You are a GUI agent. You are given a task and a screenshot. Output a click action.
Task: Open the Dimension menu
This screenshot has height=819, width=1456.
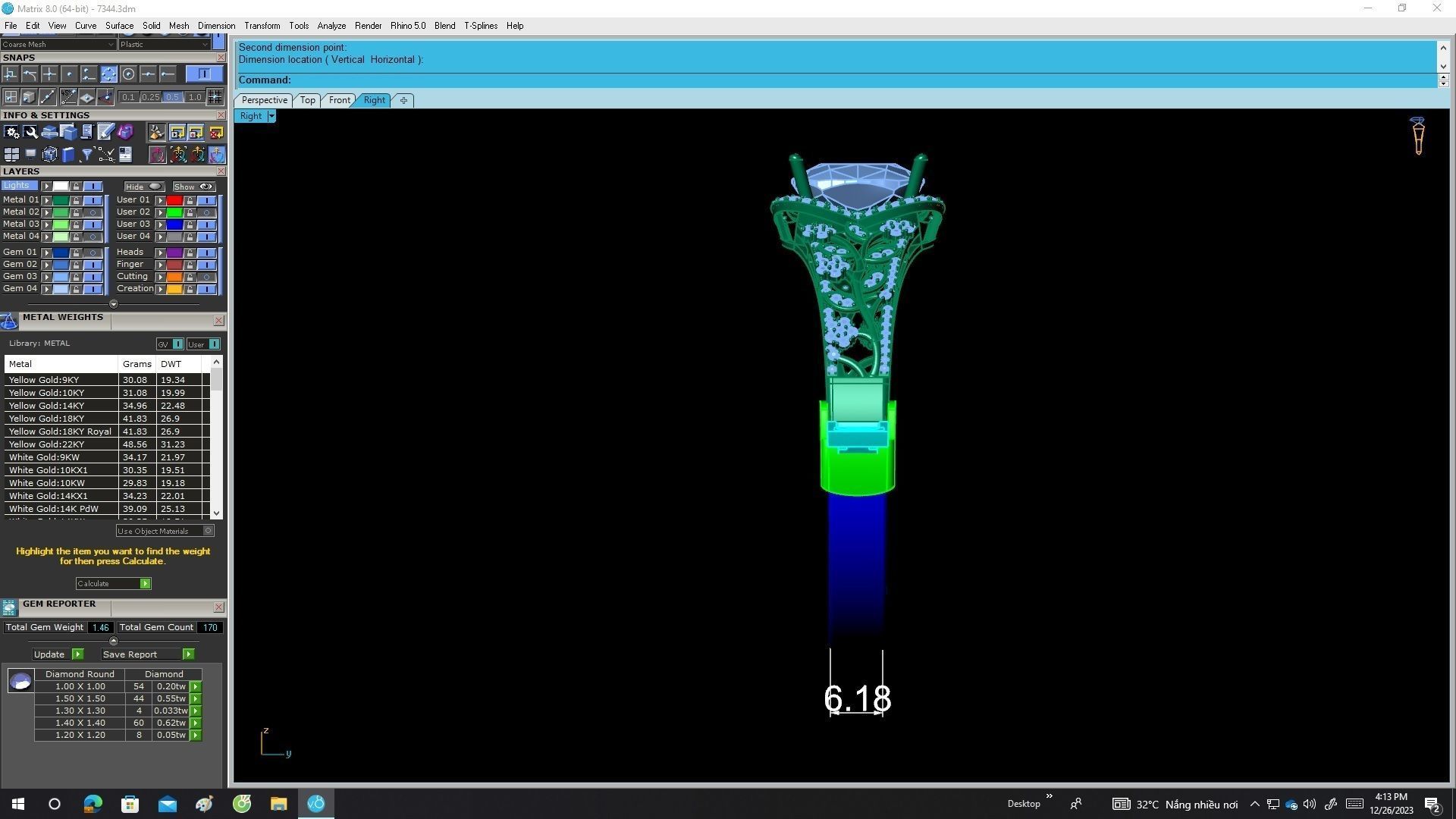click(216, 26)
